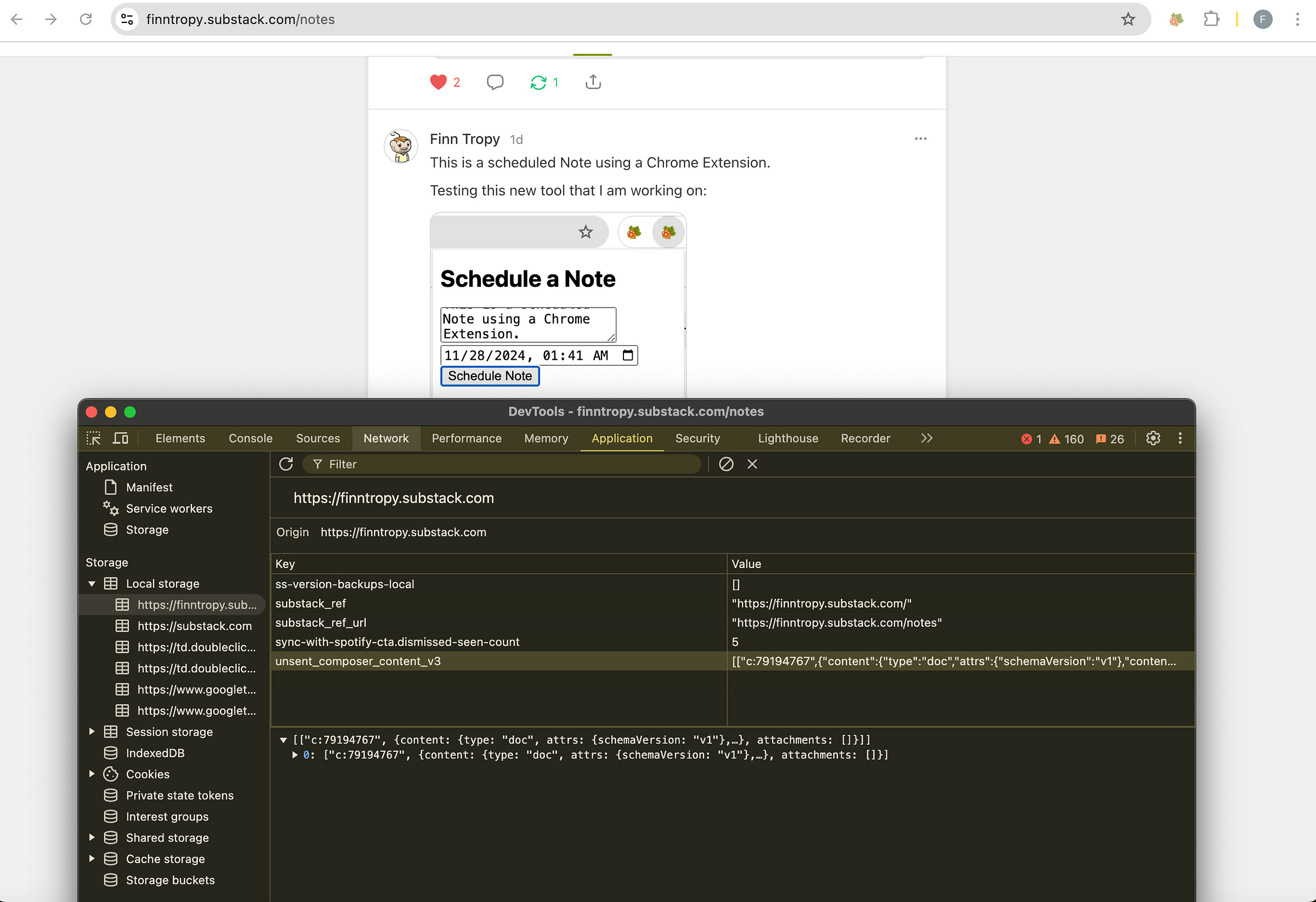Toggle the inspect element mode
The height and width of the screenshot is (902, 1316).
[93, 438]
